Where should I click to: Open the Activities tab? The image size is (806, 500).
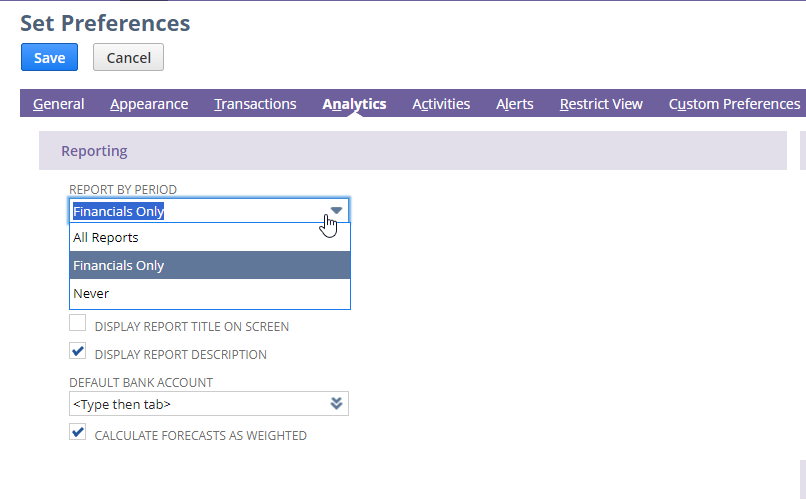point(441,104)
